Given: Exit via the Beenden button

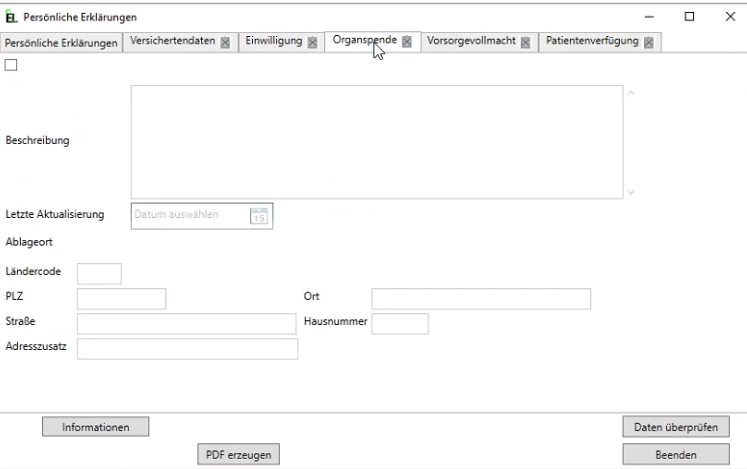Looking at the screenshot, I should pyautogui.click(x=675, y=454).
